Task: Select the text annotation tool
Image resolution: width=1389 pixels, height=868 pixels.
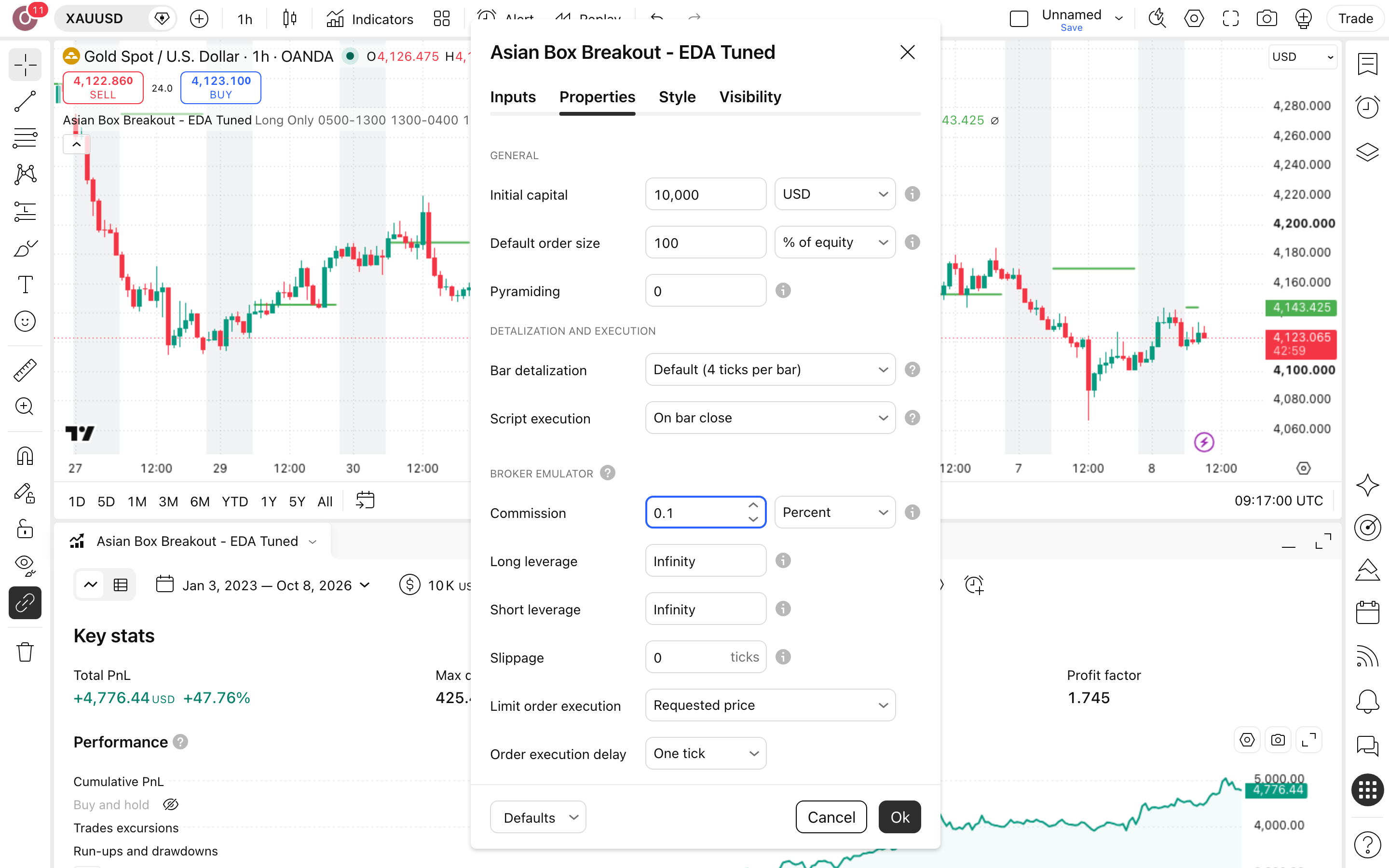Action: pos(25,285)
